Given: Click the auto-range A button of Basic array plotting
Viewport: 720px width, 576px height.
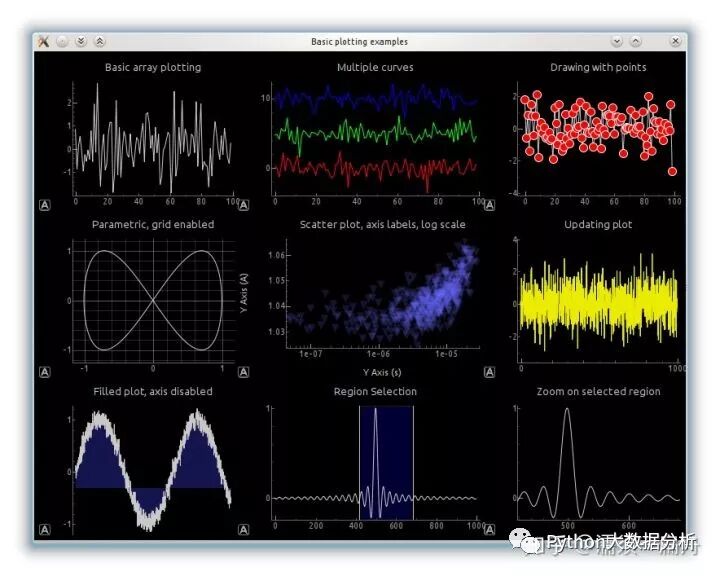Looking at the screenshot, I should coord(45,205).
